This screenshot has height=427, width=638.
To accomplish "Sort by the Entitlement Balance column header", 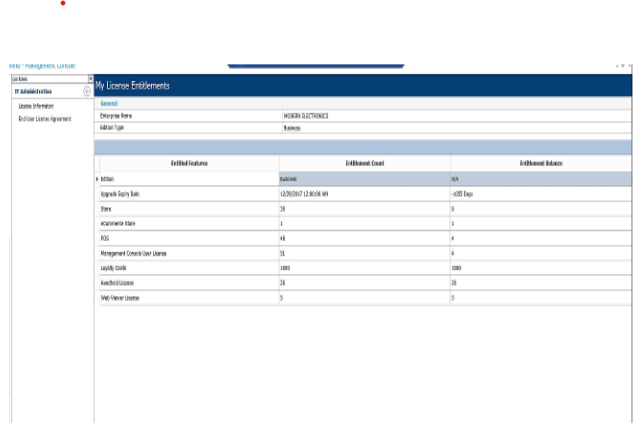I will (540, 162).
